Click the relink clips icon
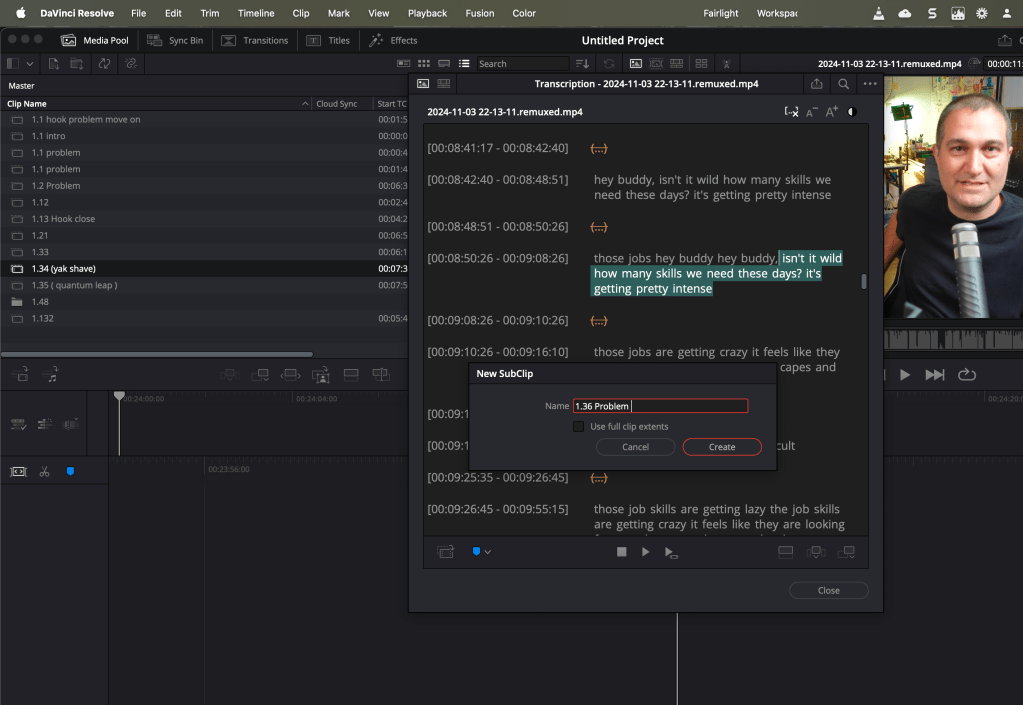The height and width of the screenshot is (705, 1023). coord(130,63)
